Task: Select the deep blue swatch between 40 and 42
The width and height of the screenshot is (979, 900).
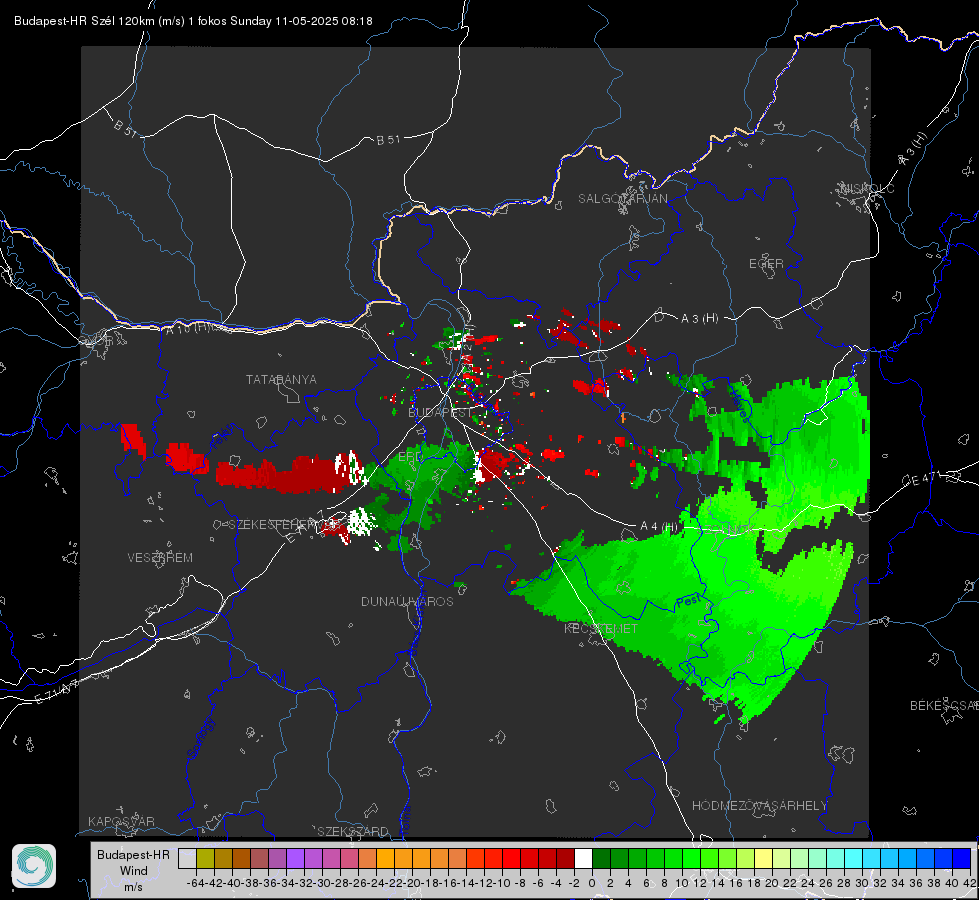Action: pyautogui.click(x=962, y=859)
